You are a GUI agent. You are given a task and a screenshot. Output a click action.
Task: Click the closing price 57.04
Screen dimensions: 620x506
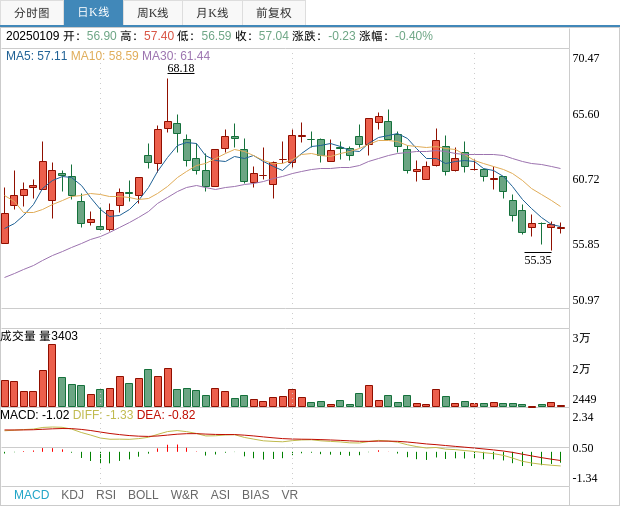click(x=274, y=36)
